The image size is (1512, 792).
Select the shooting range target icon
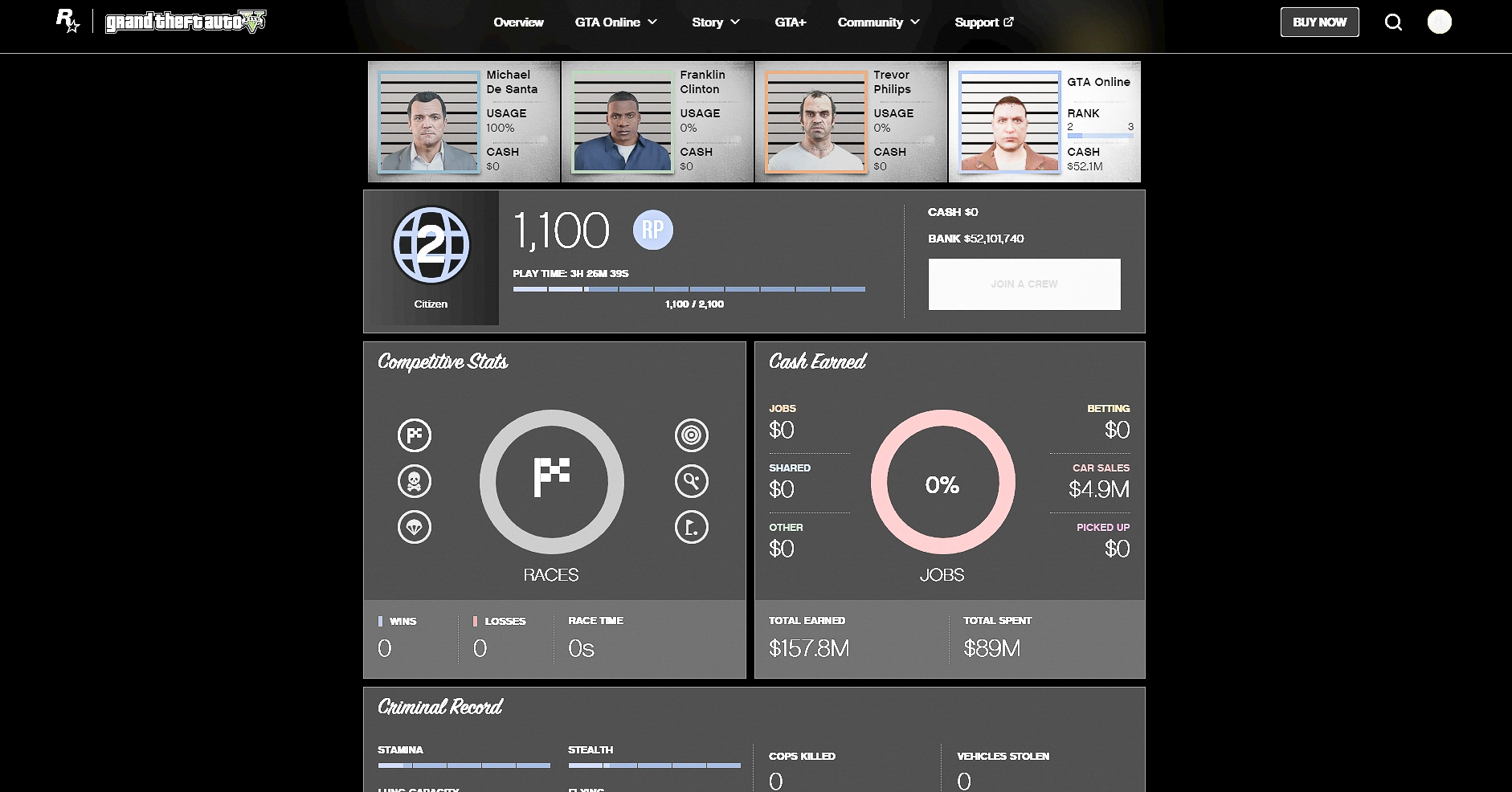692,435
